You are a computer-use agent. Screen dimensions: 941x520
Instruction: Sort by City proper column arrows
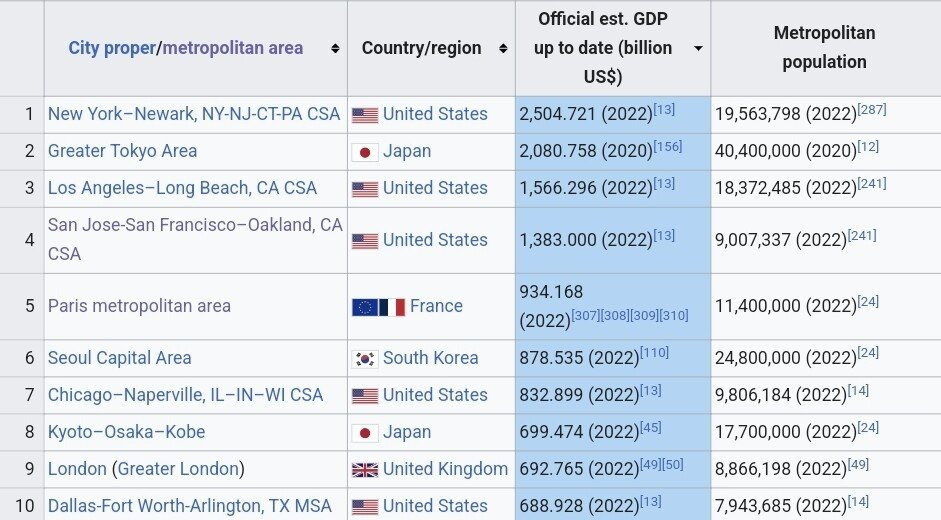(334, 48)
